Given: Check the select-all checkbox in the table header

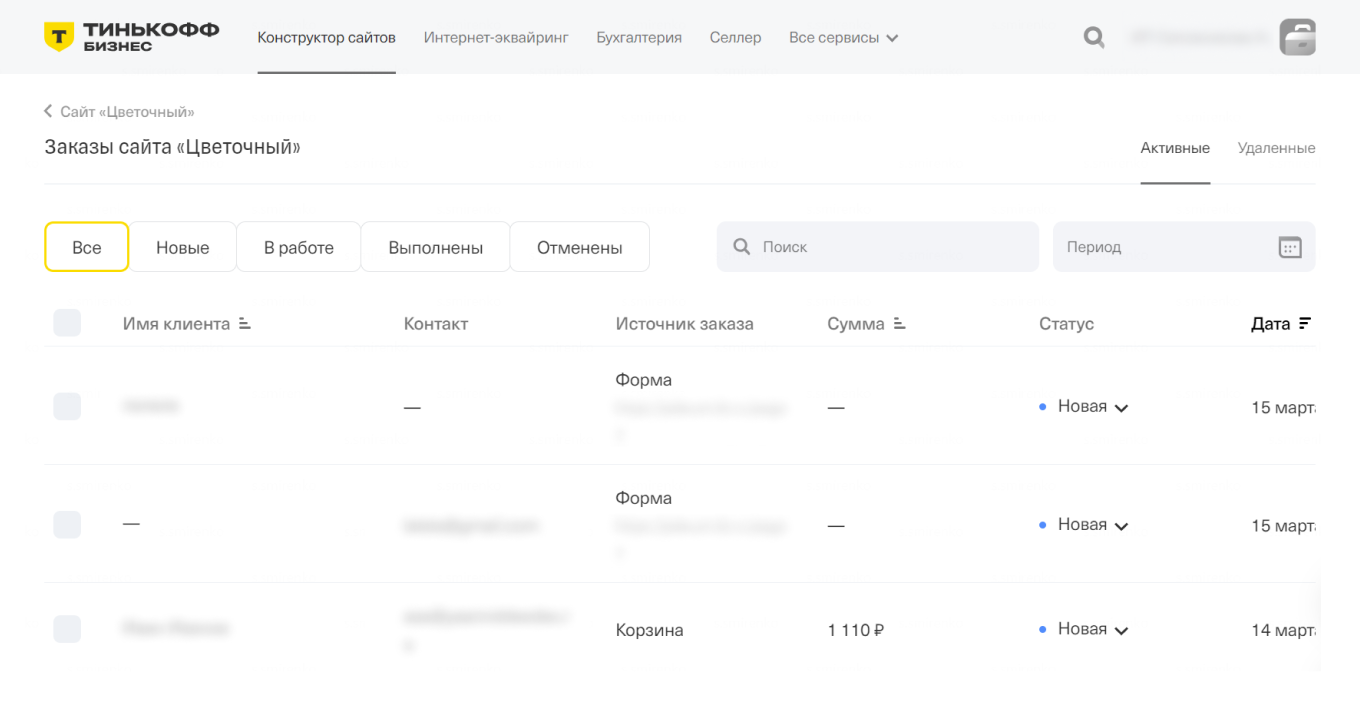Looking at the screenshot, I should click(67, 323).
